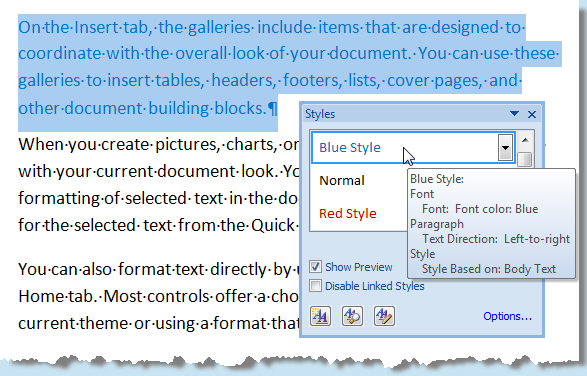Open the Options… link

(x=507, y=316)
